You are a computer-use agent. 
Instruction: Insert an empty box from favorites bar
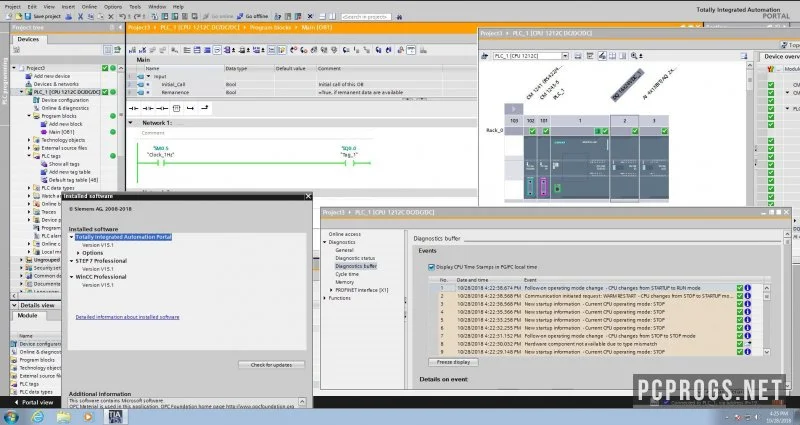(177, 108)
